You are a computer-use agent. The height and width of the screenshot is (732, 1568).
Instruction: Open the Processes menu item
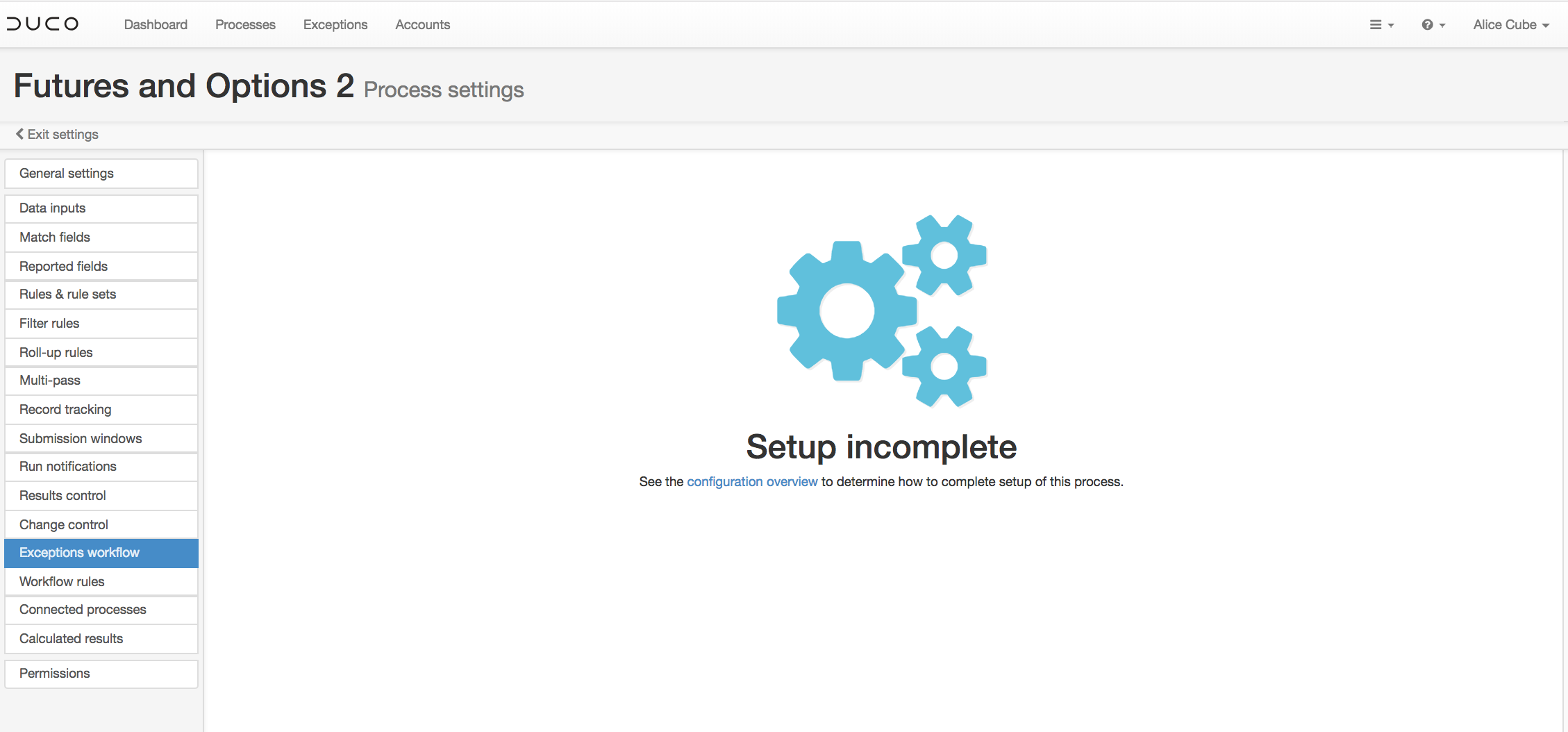[x=245, y=25]
